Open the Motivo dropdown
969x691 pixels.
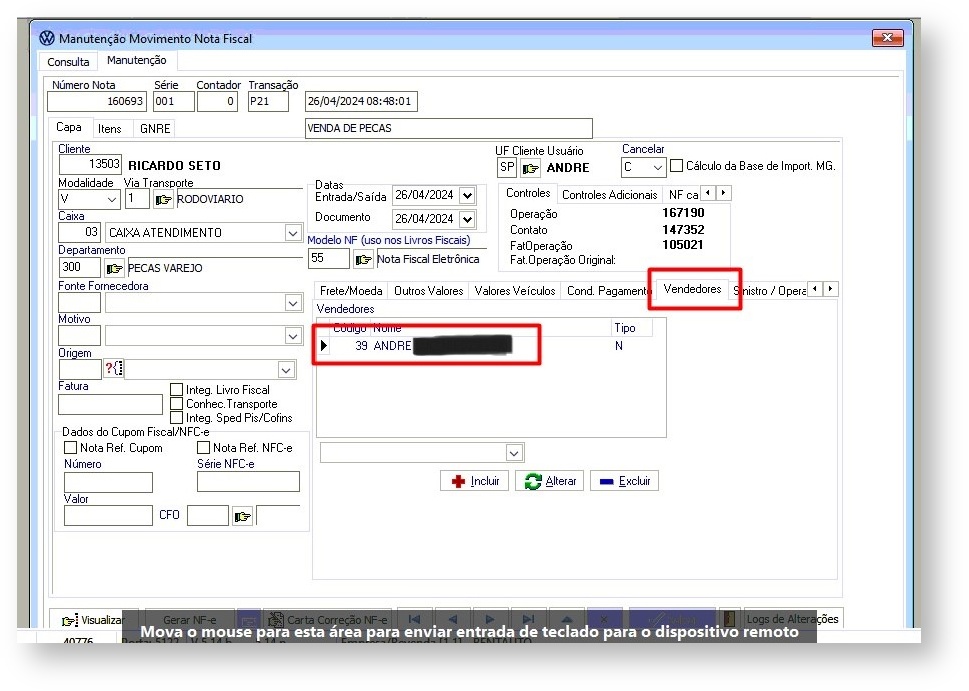click(x=293, y=336)
